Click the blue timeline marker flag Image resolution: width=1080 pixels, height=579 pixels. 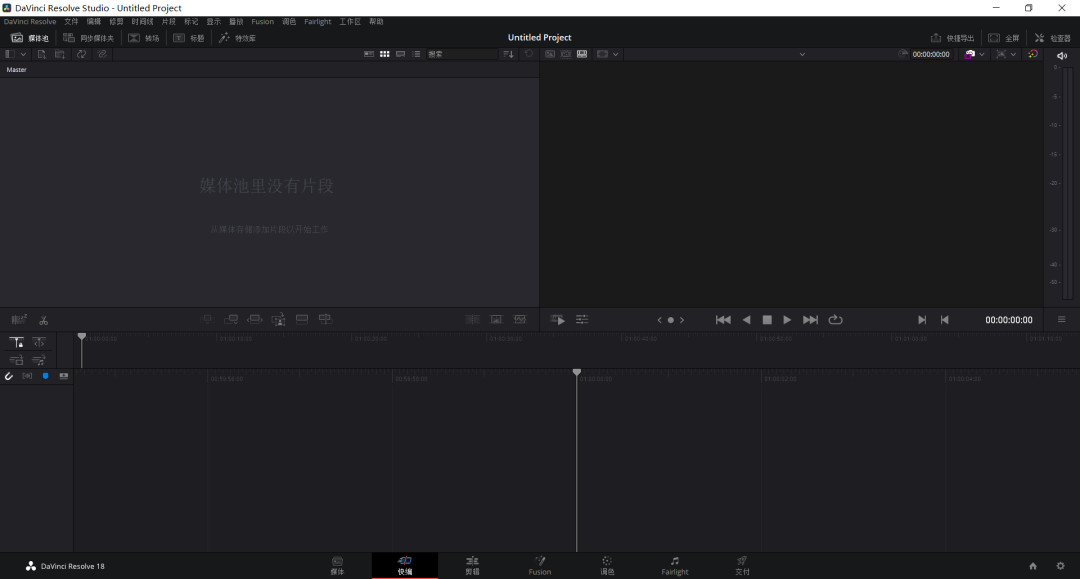(x=45, y=376)
